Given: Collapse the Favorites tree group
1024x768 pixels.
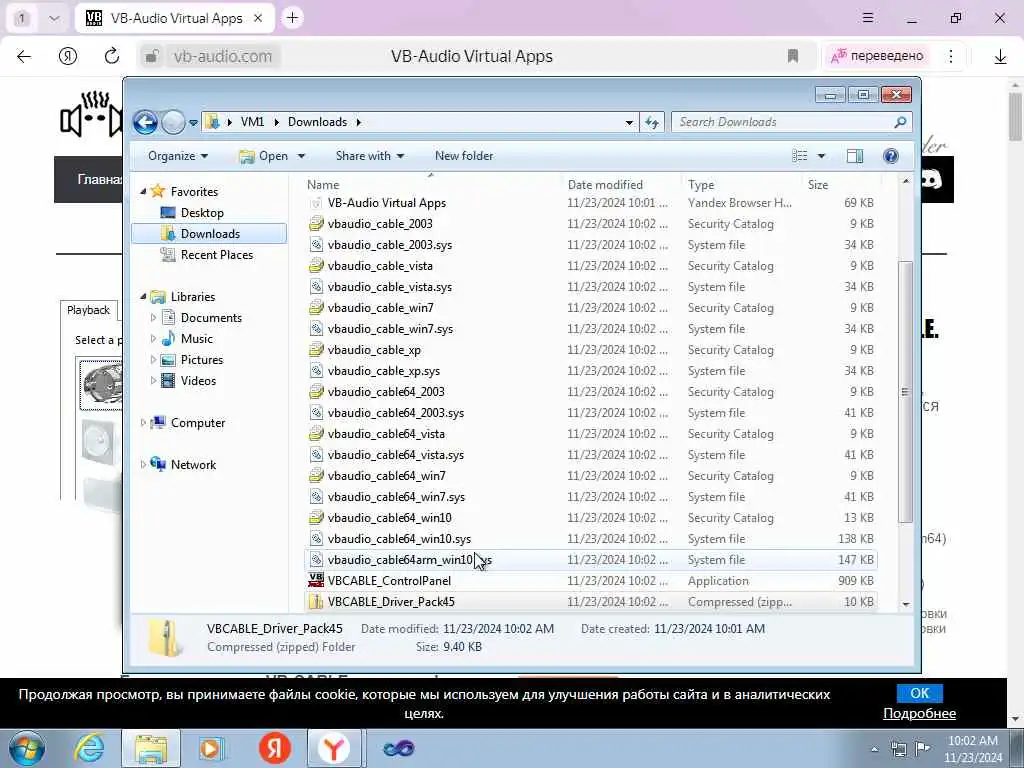Looking at the screenshot, I should point(144,191).
